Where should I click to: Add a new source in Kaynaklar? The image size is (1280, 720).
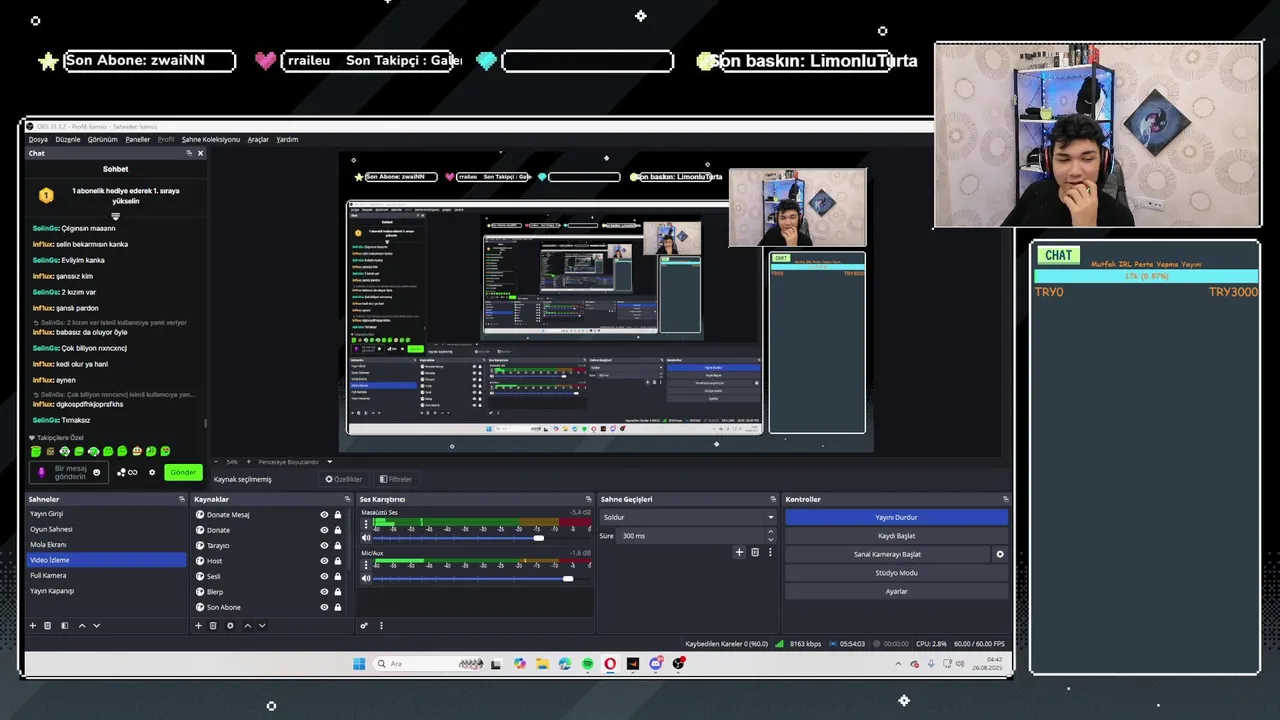click(x=198, y=626)
